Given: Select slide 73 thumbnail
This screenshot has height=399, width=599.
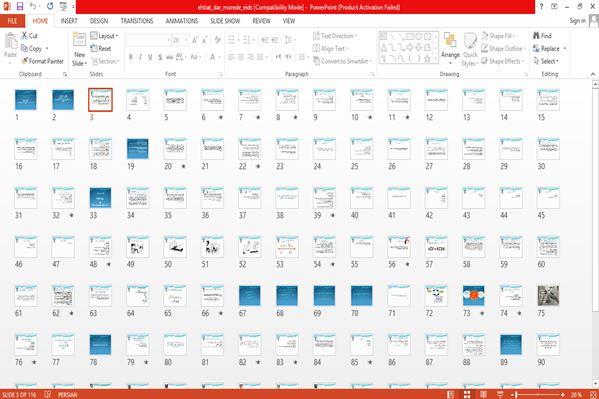Looking at the screenshot, I should point(473,295).
